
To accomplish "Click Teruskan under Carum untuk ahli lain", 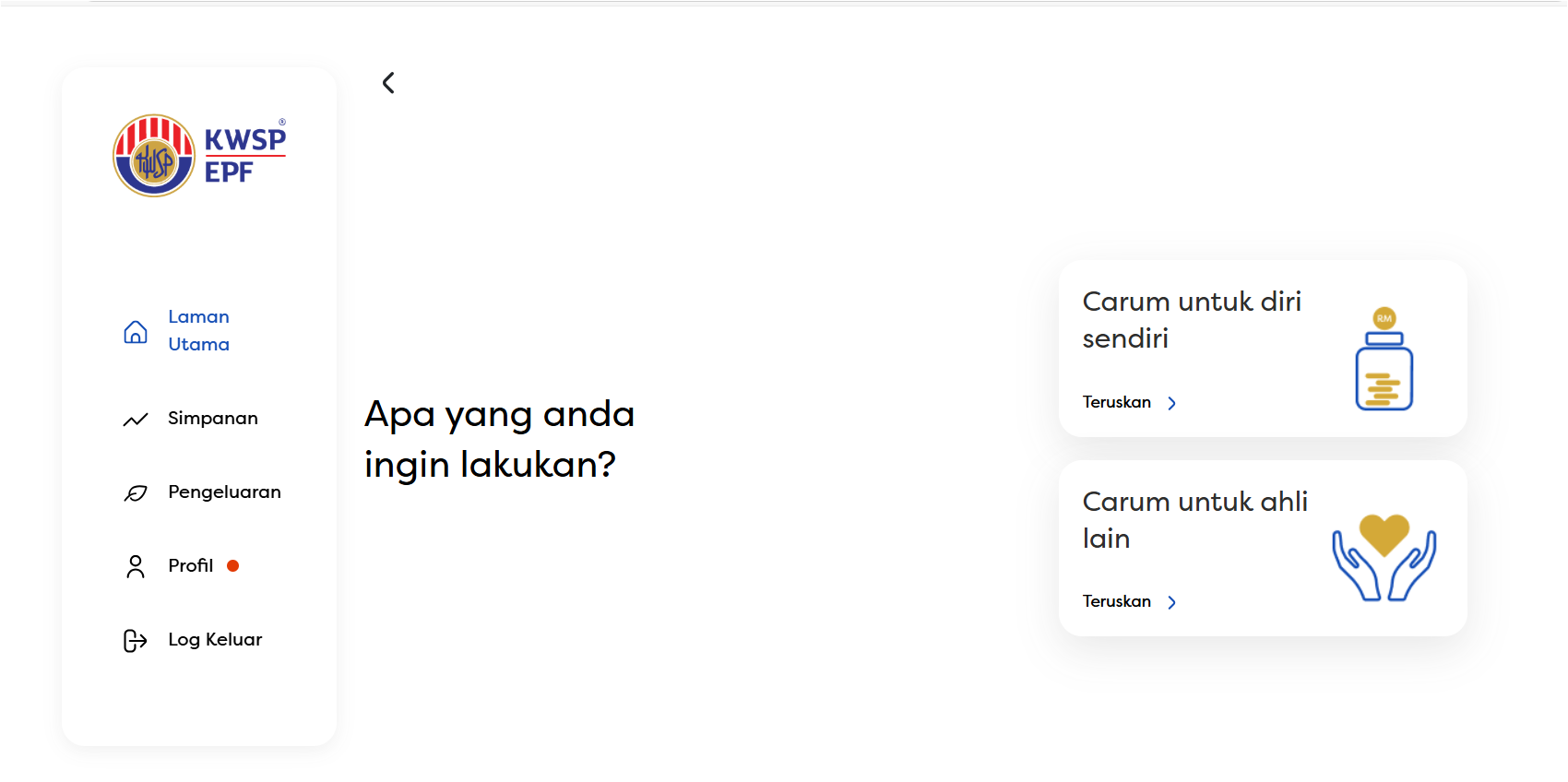I will point(1117,601).
